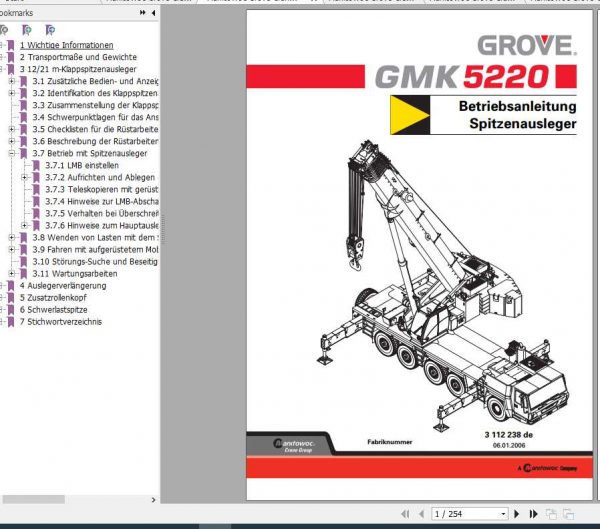Expand the 3.9 Fahren mit aufgerüstetem node
Screen dimensions: 600x529
(11, 250)
